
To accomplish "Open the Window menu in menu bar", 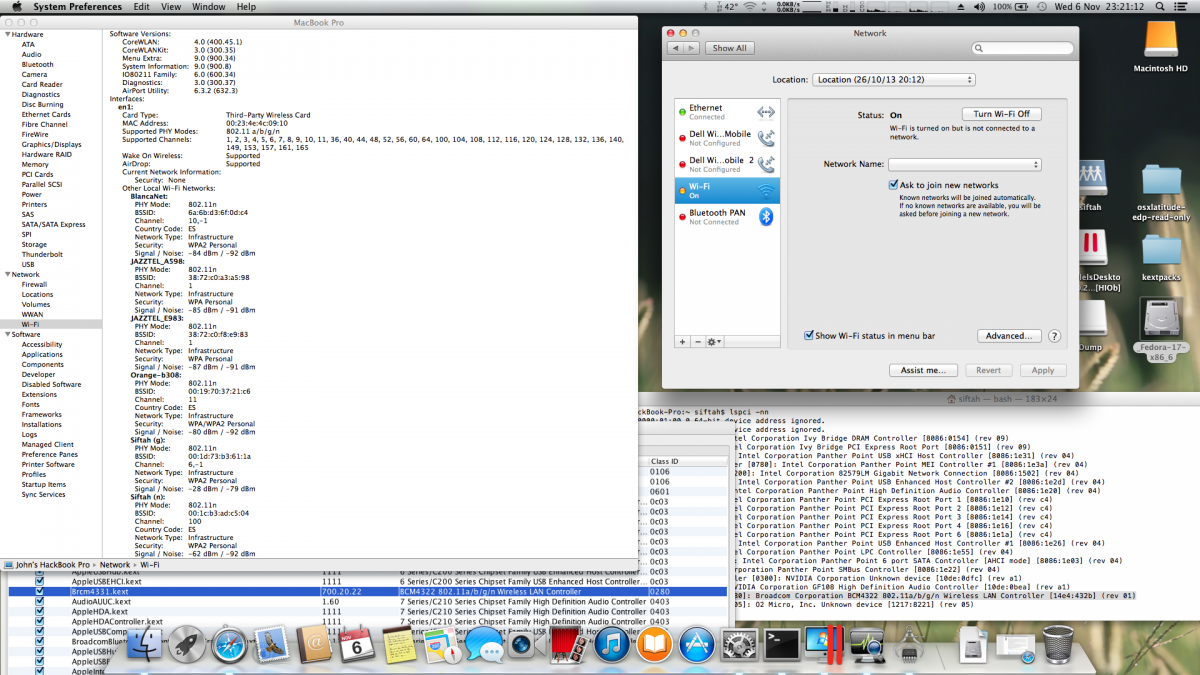I will click(208, 7).
